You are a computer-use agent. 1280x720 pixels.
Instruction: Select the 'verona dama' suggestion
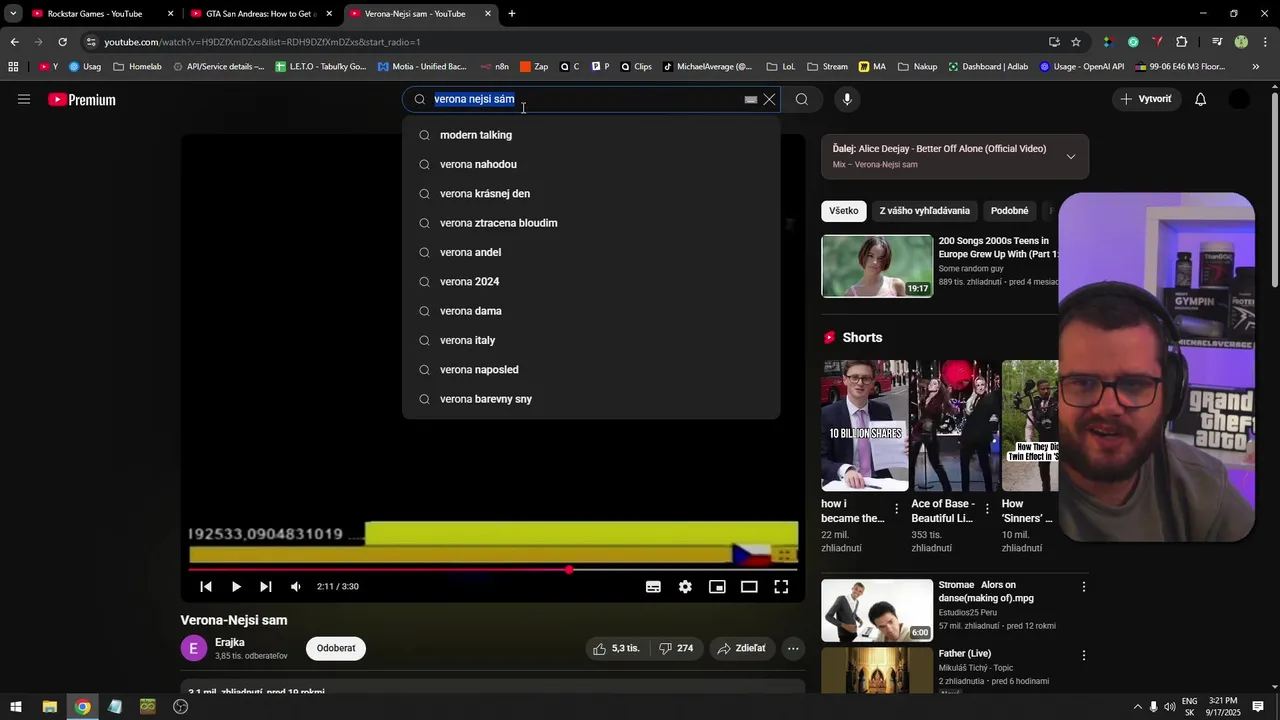591,311
